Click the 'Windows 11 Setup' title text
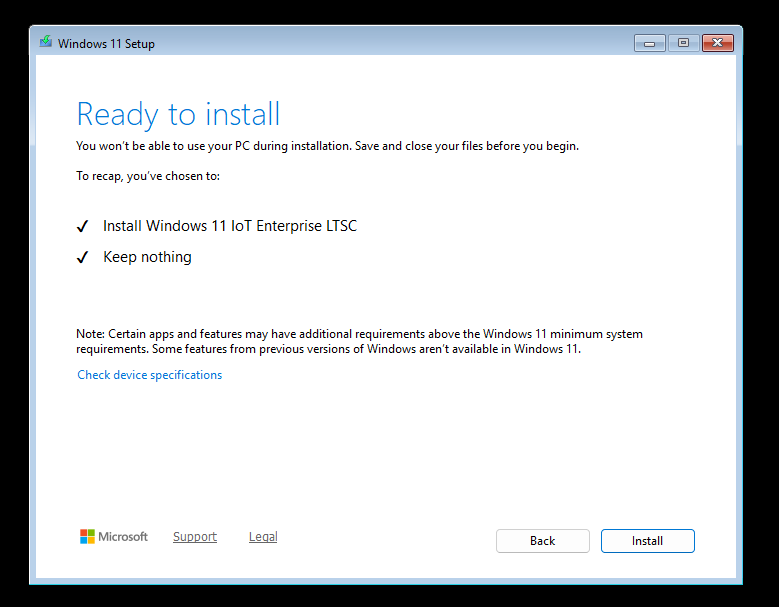Screen dimensions: 779x607 click(106, 44)
